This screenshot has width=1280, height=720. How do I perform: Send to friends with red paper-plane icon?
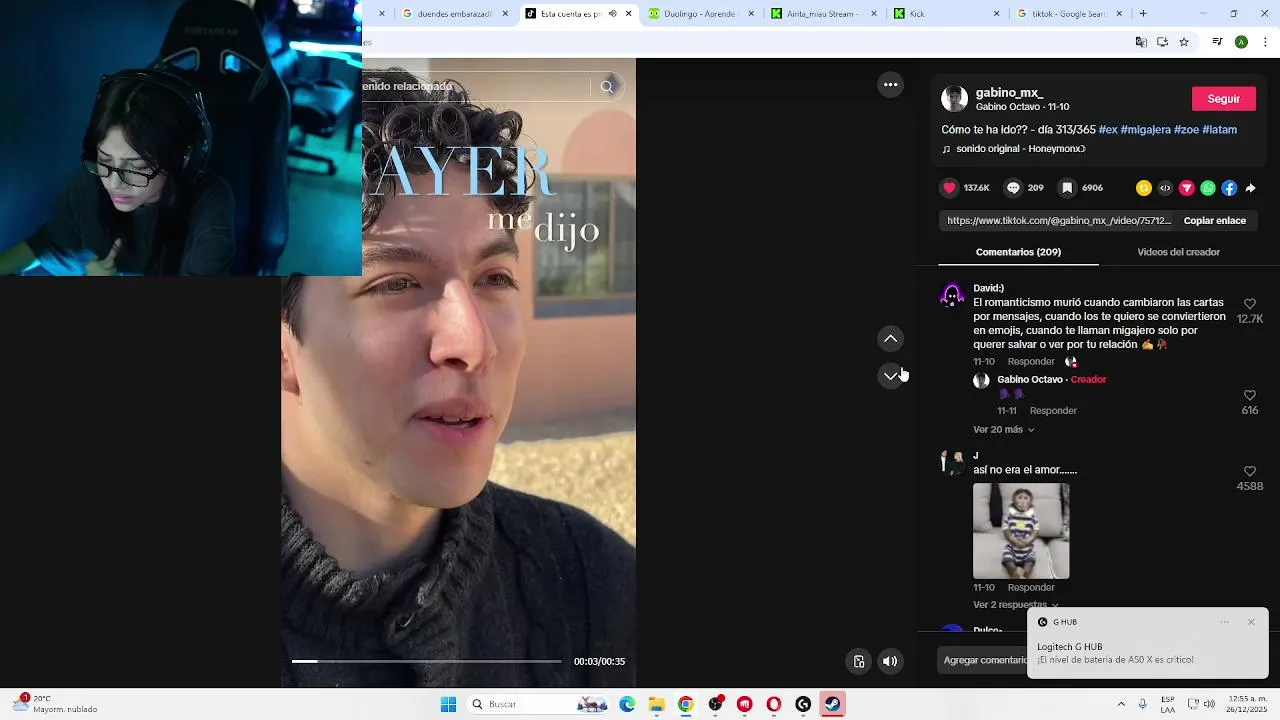(x=1187, y=188)
